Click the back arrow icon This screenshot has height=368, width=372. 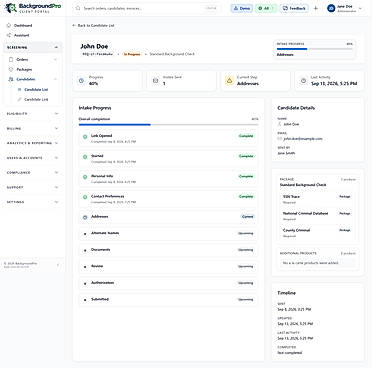pyautogui.click(x=74, y=25)
